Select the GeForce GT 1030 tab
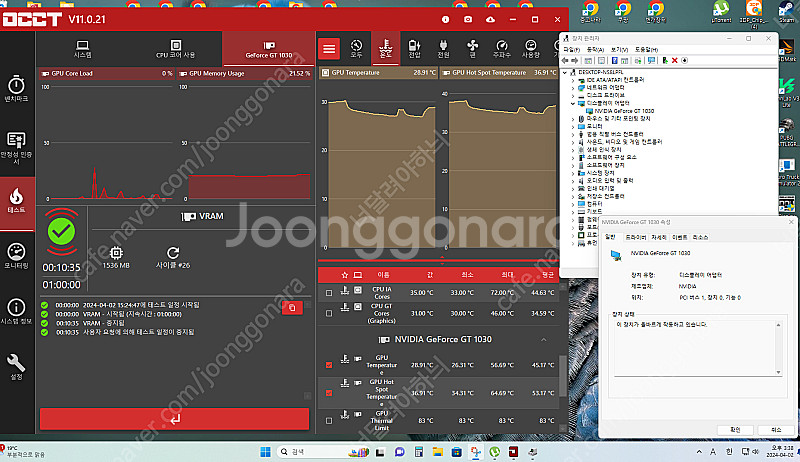The height and width of the screenshot is (462, 800). [268, 49]
